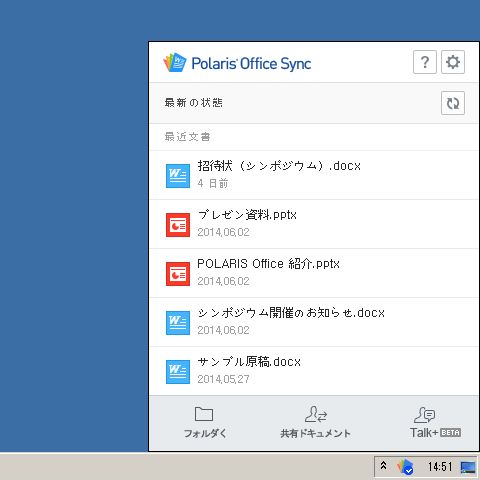Click the 14:51 taskbar clock
The image size is (480, 480).
[440, 467]
